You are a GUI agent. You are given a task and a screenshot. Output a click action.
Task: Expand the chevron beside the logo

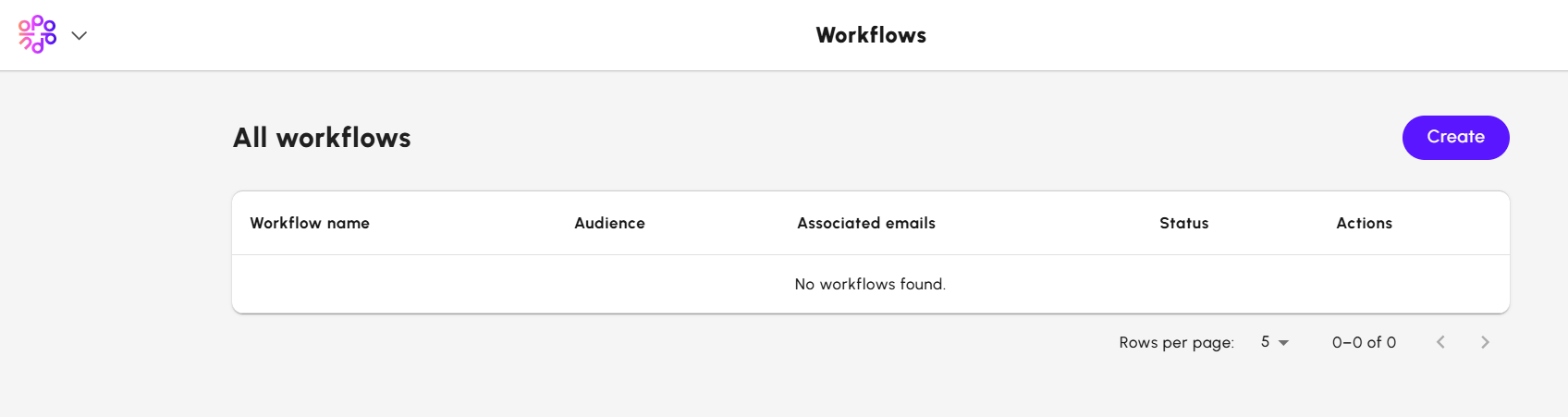[x=80, y=35]
